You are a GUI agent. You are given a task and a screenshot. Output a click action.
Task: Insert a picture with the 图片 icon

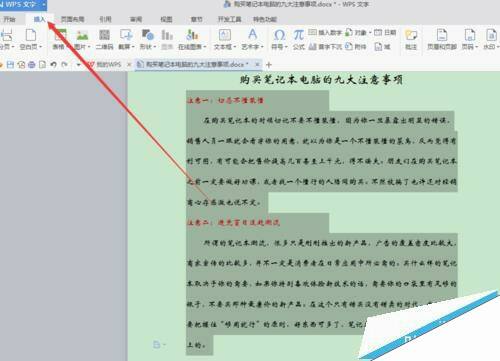click(x=82, y=35)
